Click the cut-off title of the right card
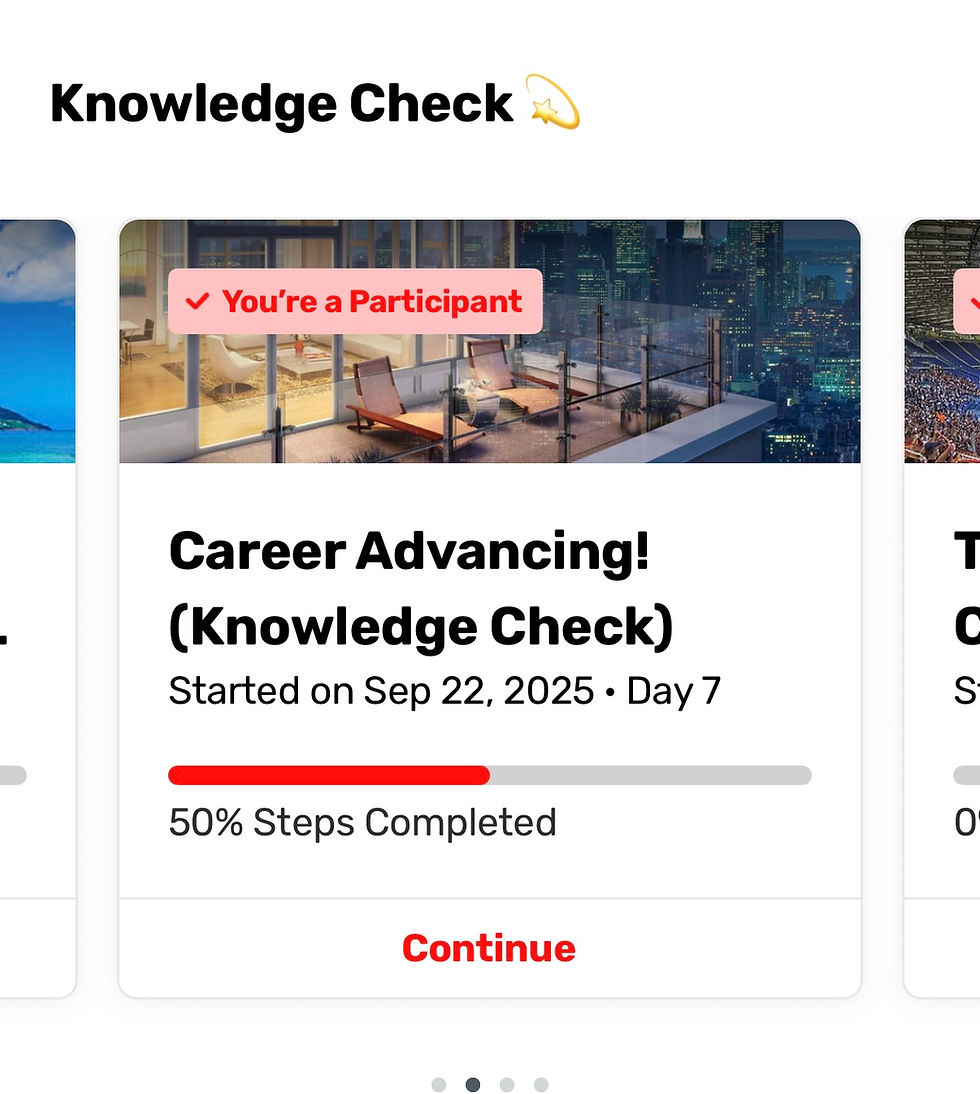Image resolution: width=980 pixels, height=1094 pixels. 966,589
